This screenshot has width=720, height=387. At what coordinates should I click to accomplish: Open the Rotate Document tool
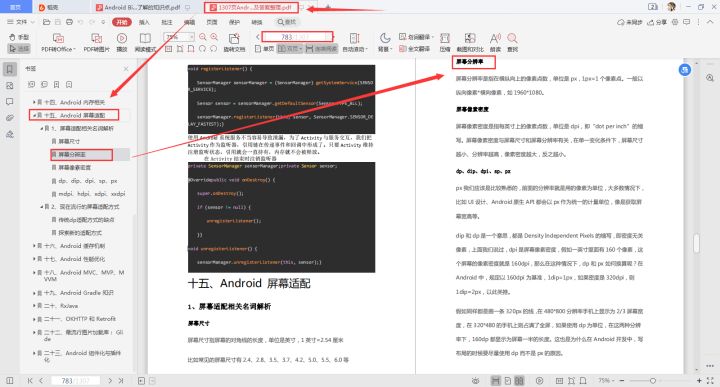coord(234,43)
